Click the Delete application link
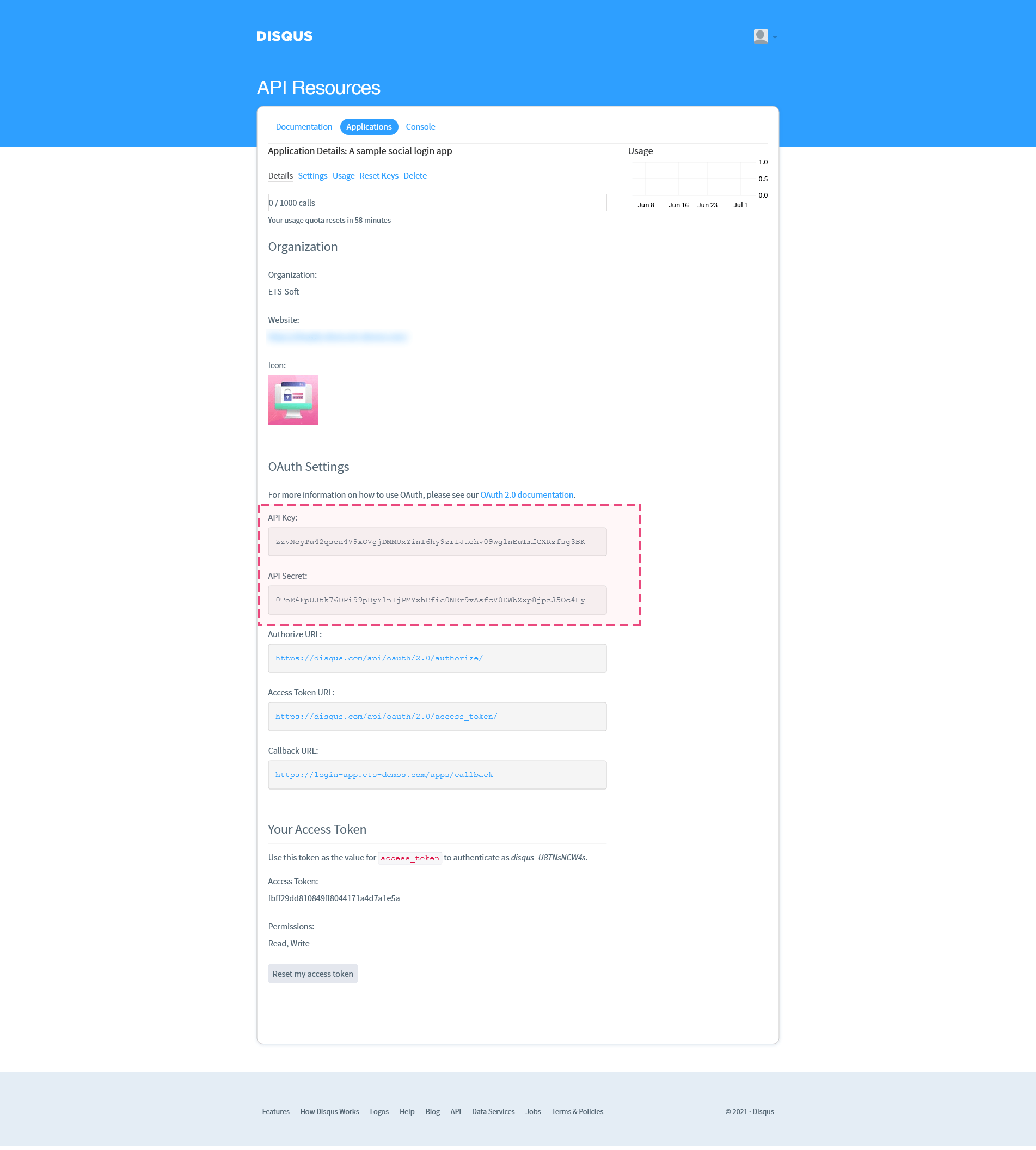 click(415, 175)
